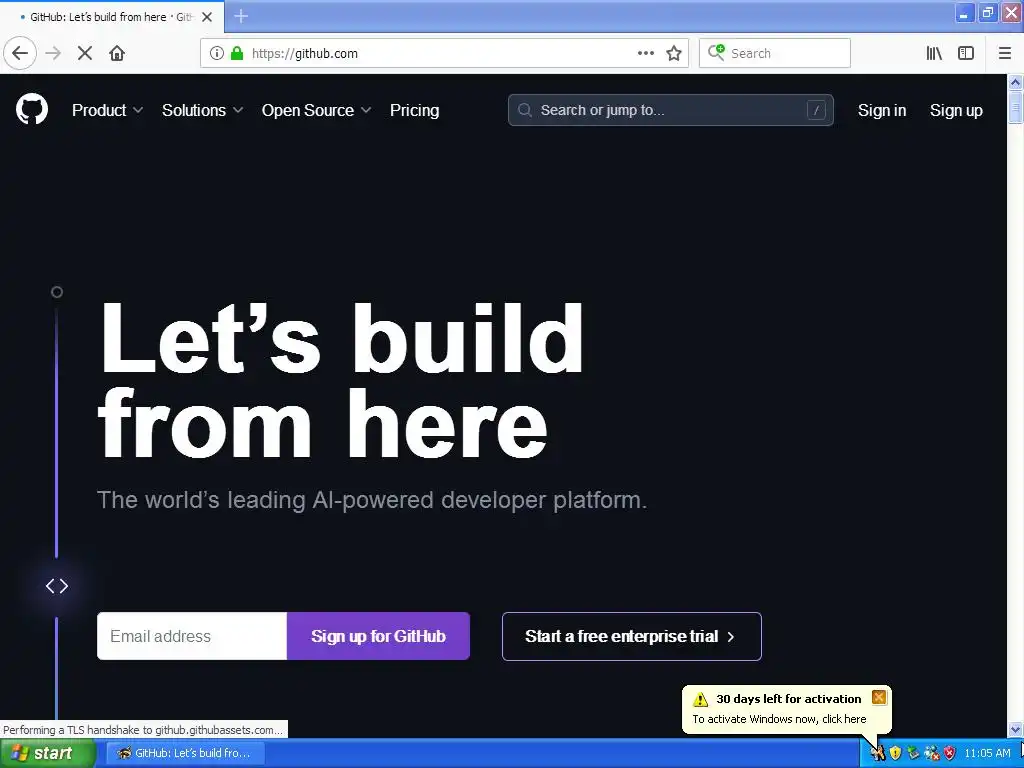Click the Sign in link
This screenshot has height=768, width=1024.
[x=882, y=110]
